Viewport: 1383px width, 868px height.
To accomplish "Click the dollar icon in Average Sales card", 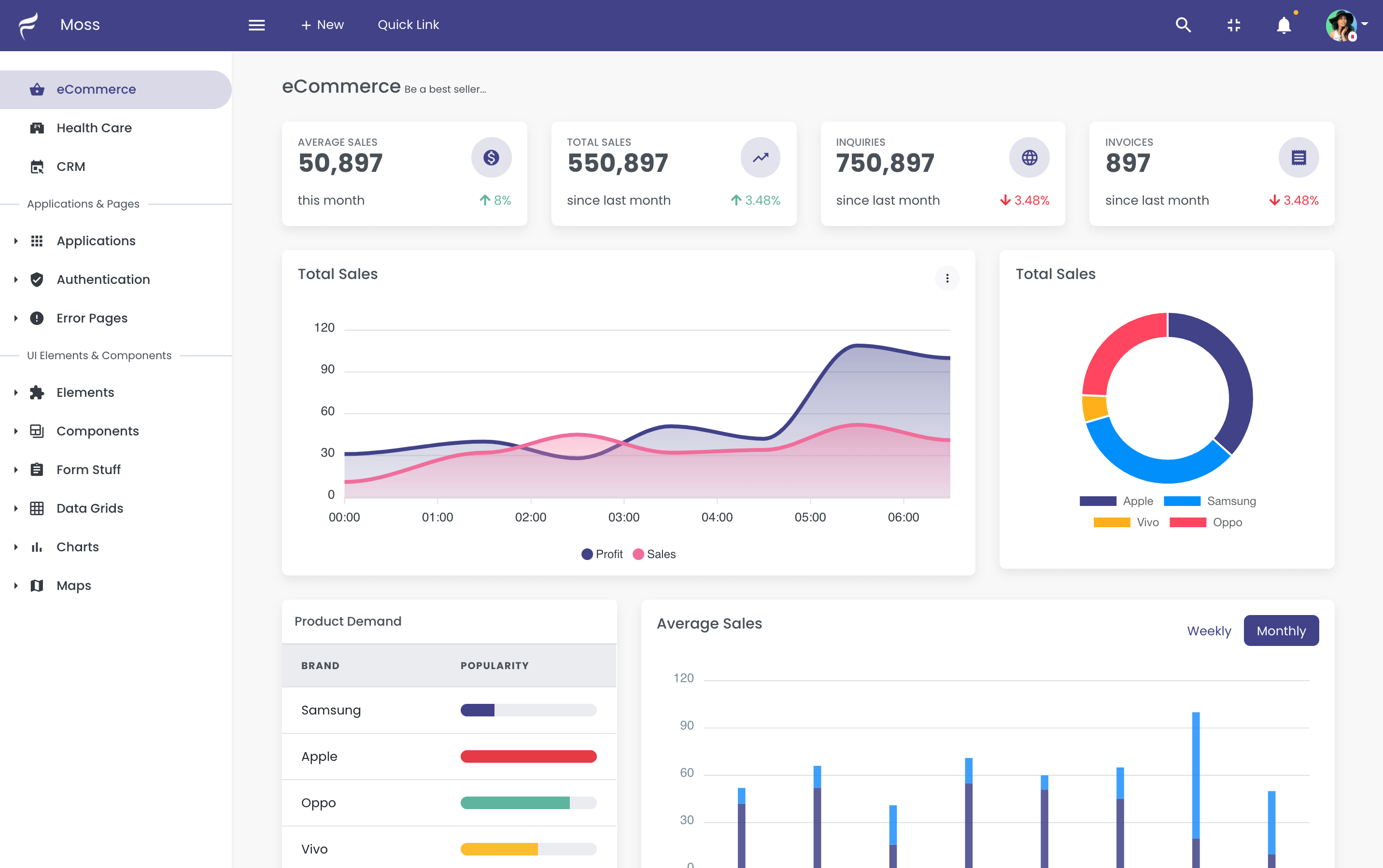I will point(491,157).
